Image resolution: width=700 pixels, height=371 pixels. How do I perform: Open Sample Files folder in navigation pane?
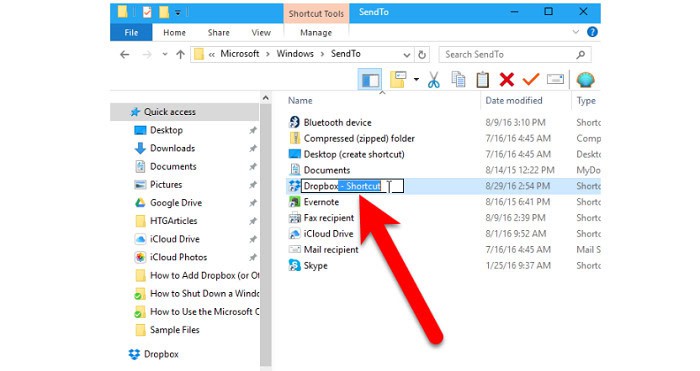click(x=175, y=330)
